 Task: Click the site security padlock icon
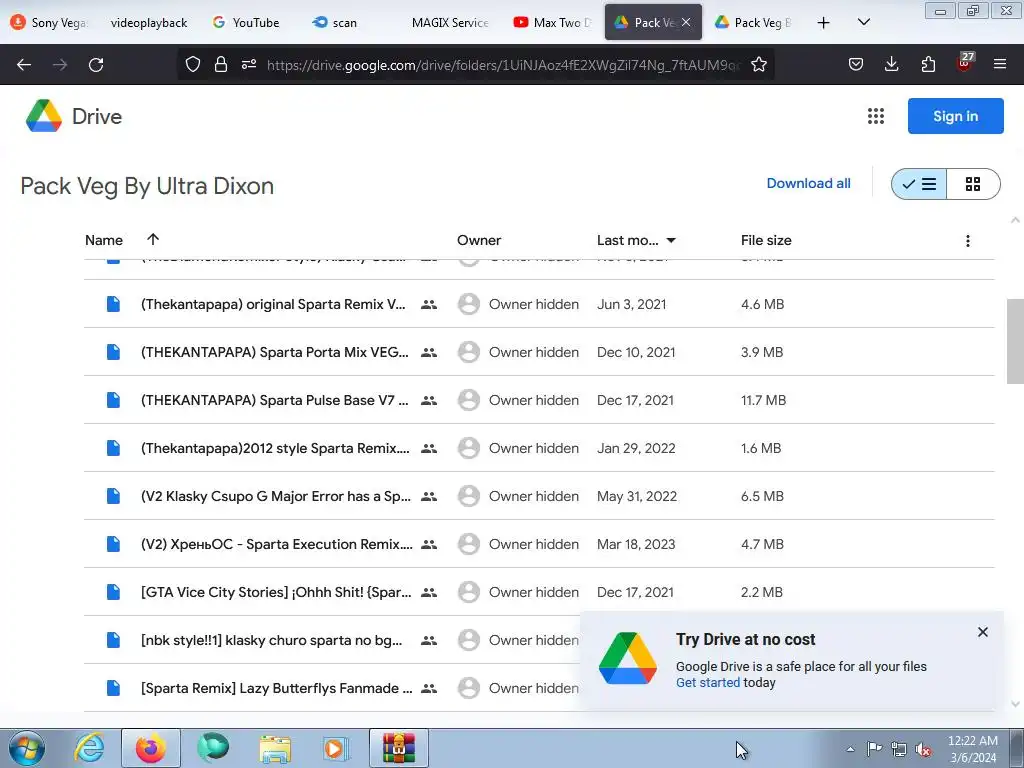pos(221,64)
